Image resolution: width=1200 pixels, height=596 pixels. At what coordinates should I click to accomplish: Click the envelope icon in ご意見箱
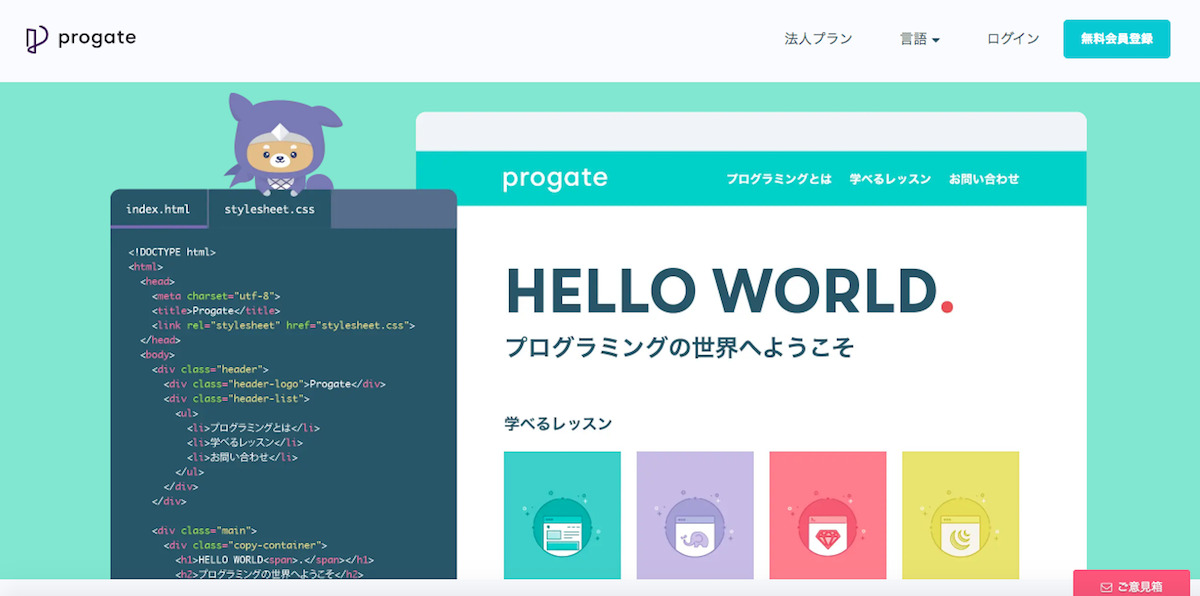point(1106,586)
